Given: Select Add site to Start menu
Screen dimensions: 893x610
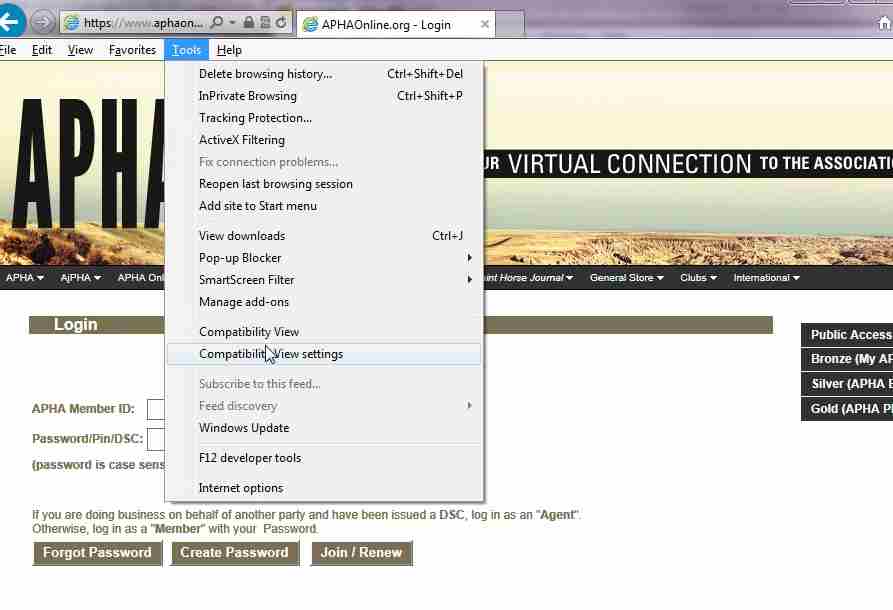Looking at the screenshot, I should tap(325, 206).
